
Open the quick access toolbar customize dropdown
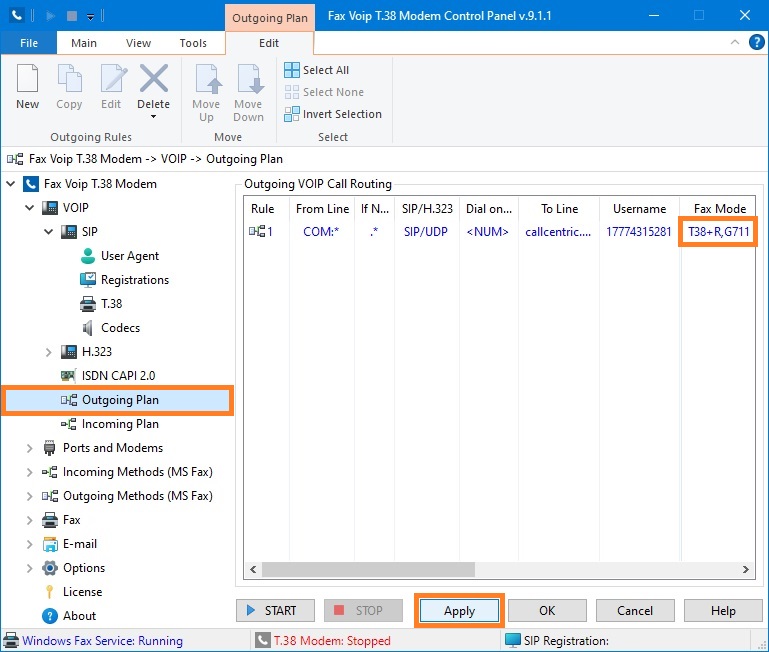tap(90, 17)
